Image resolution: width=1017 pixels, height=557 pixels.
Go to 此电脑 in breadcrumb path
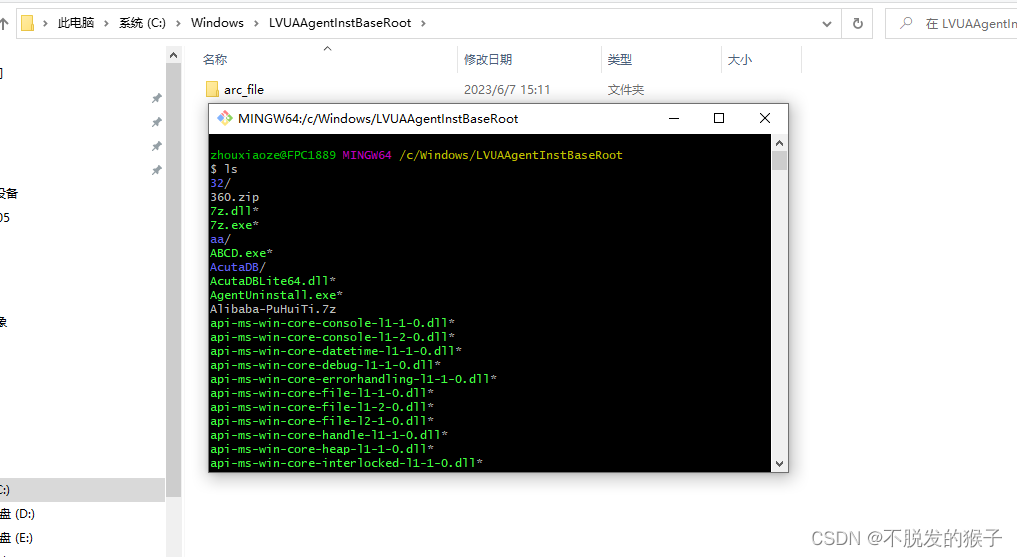(76, 23)
